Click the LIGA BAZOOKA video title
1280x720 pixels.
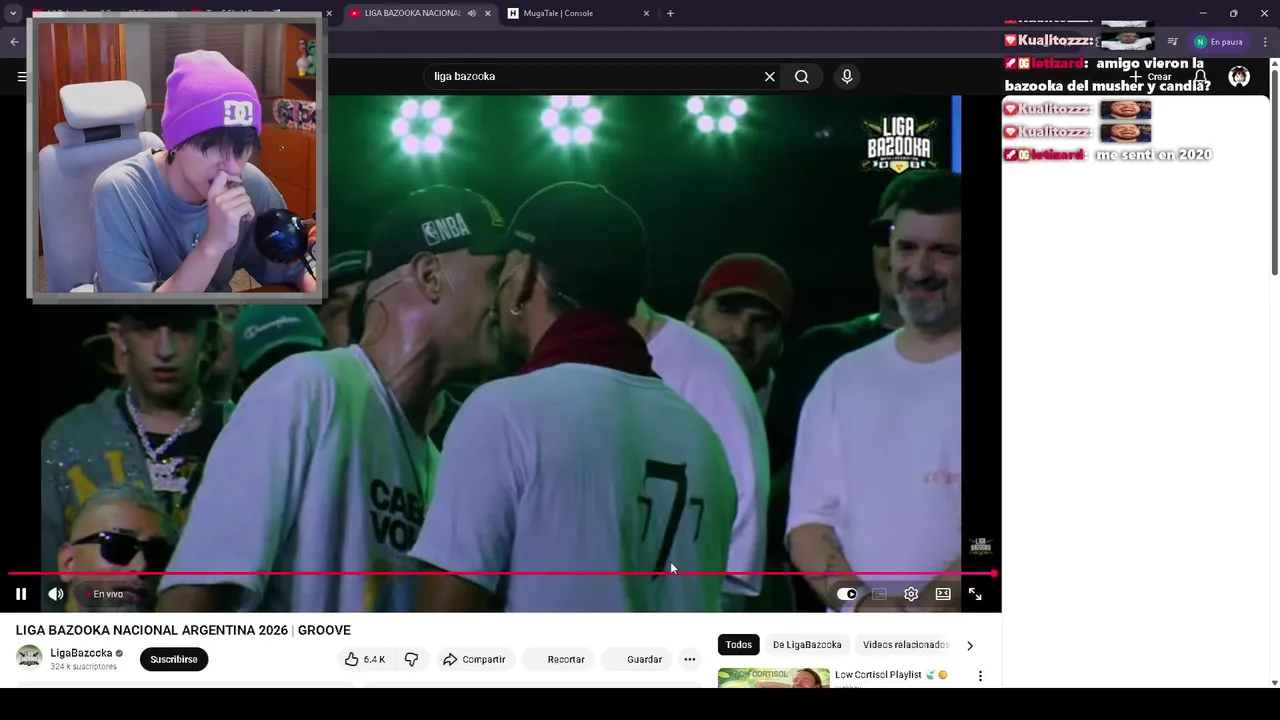[x=183, y=630]
